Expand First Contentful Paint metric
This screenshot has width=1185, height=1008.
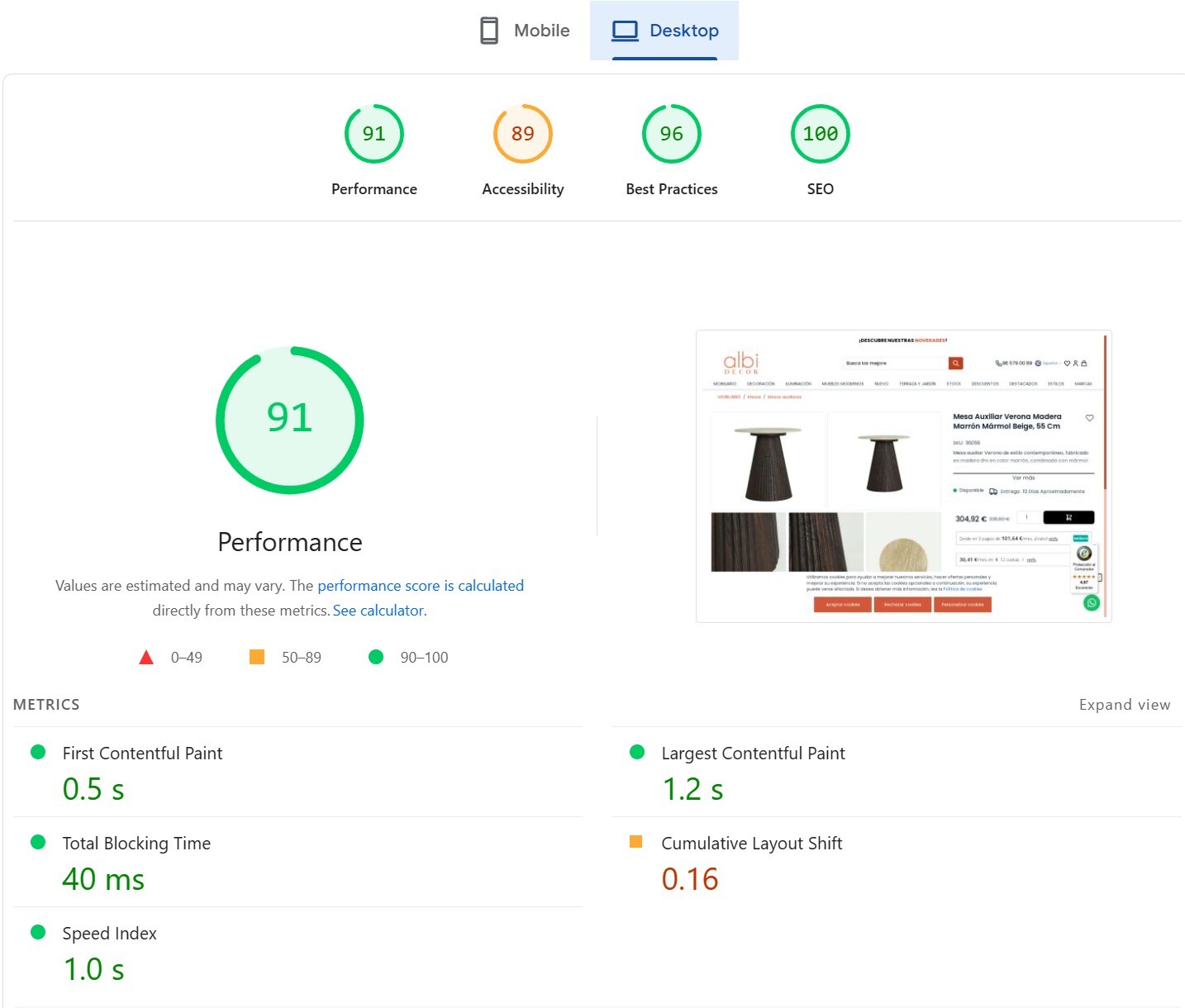click(x=142, y=754)
